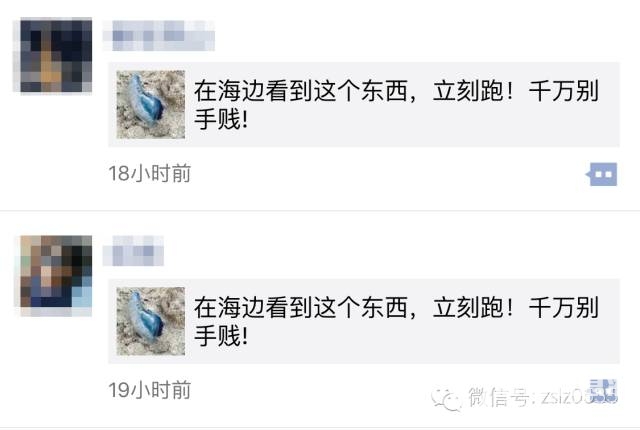Open the jellyfish thumbnail in the first shared article

pyautogui.click(x=151, y=104)
